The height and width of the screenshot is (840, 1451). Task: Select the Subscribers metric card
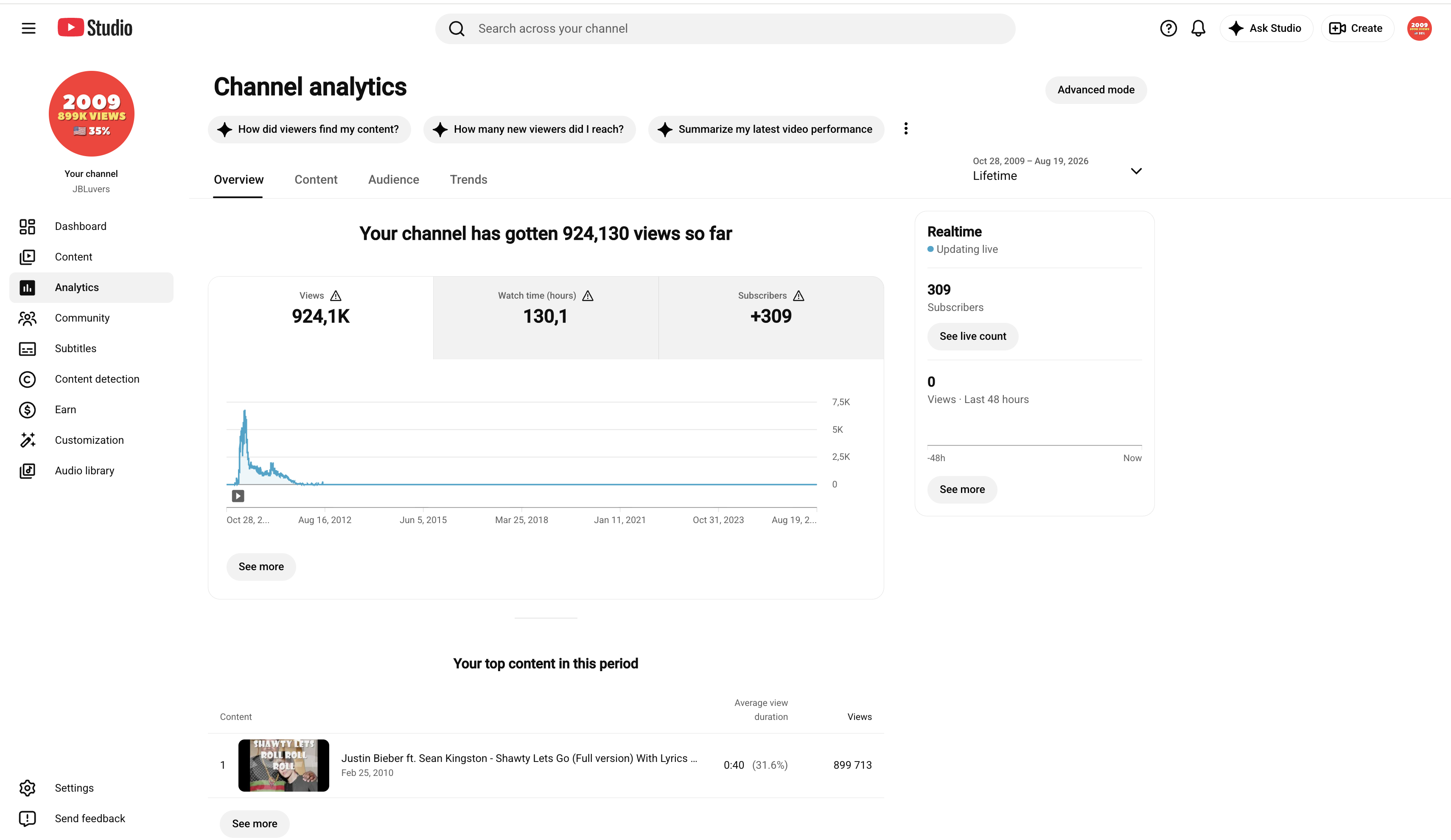click(x=771, y=317)
